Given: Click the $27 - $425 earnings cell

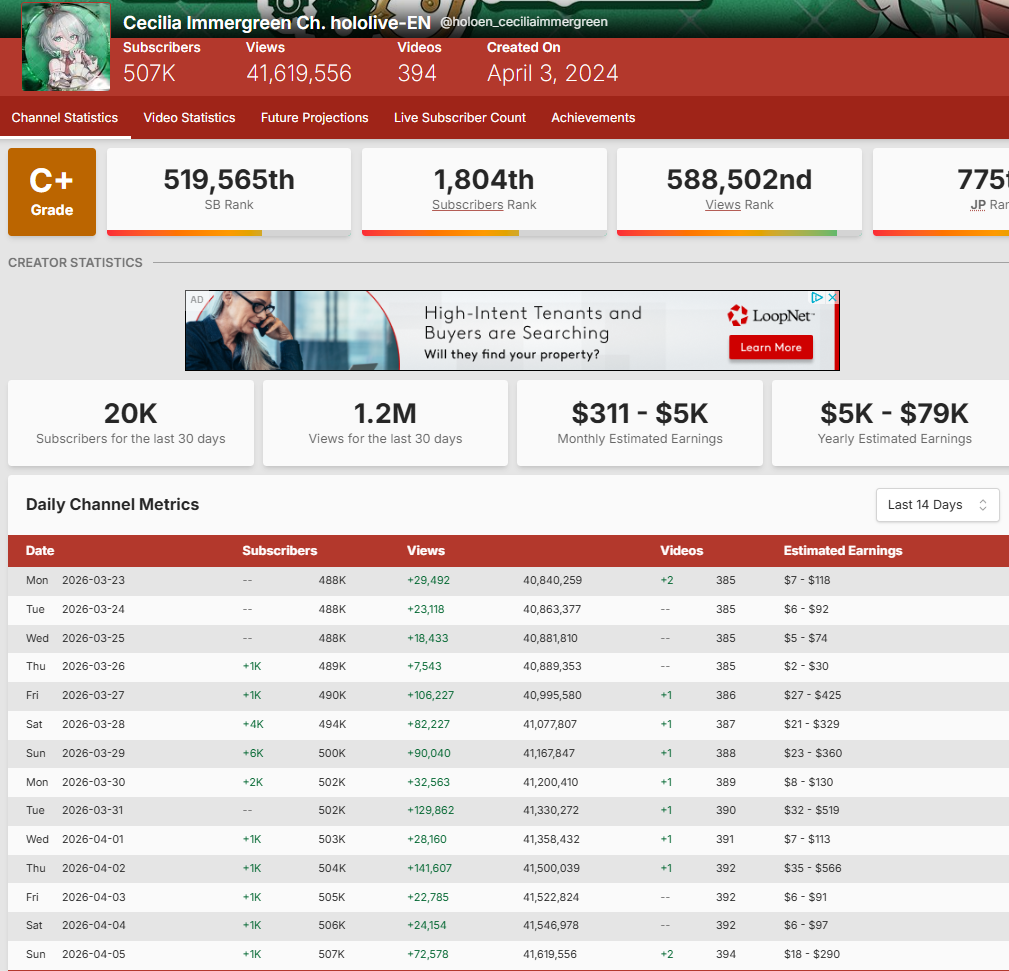Looking at the screenshot, I should [812, 696].
